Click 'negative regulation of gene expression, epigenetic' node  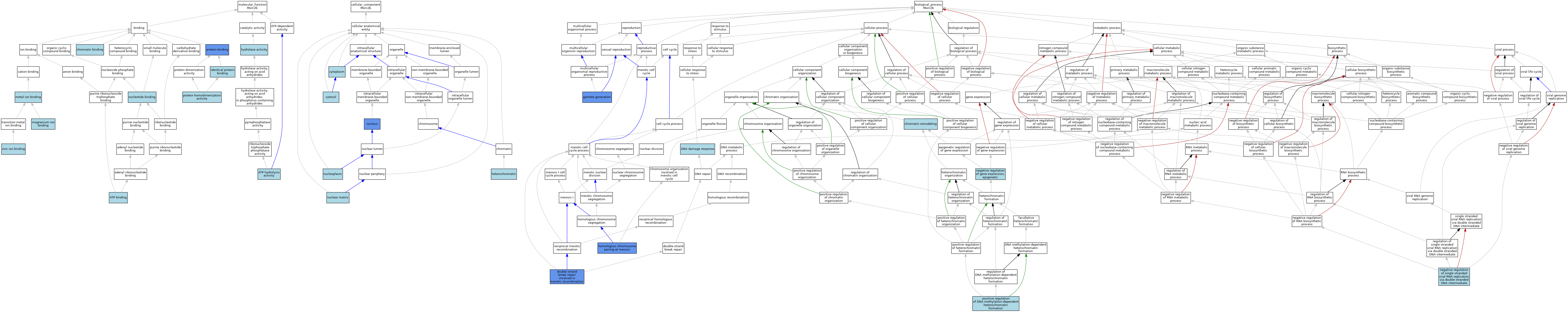click(990, 174)
